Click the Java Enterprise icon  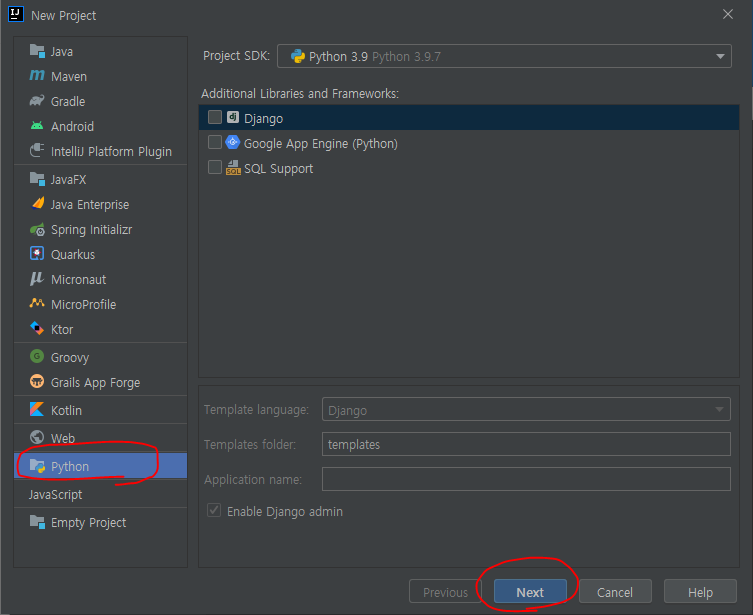click(x=38, y=204)
